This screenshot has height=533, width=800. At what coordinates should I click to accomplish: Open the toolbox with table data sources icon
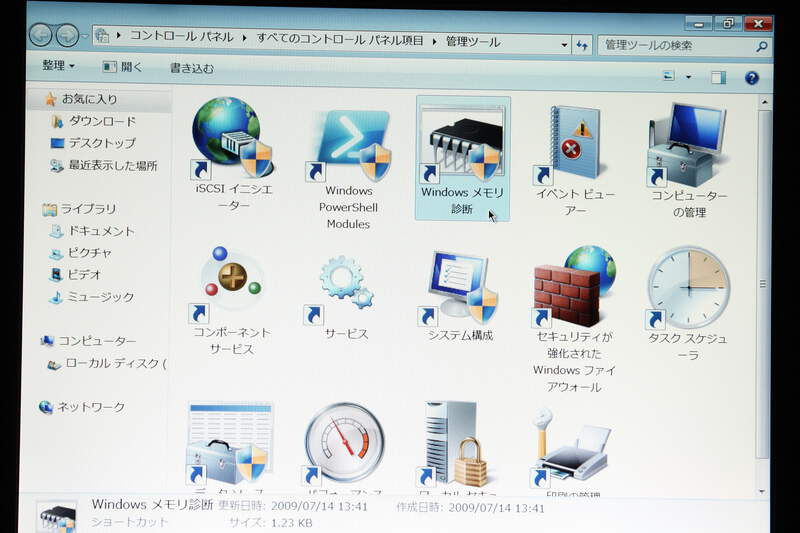click(x=230, y=444)
